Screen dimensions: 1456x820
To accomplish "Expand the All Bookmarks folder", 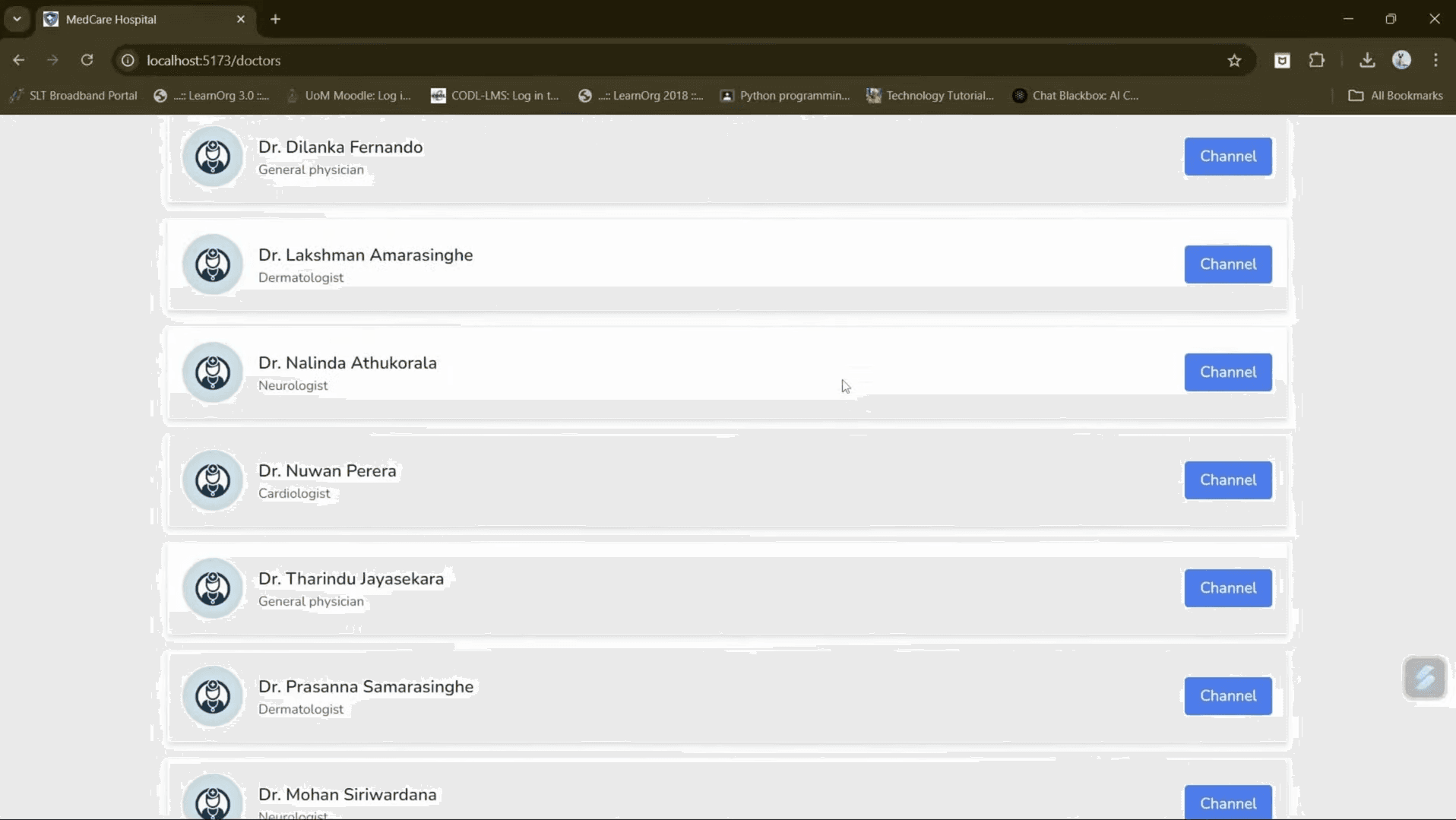I will tap(1397, 95).
